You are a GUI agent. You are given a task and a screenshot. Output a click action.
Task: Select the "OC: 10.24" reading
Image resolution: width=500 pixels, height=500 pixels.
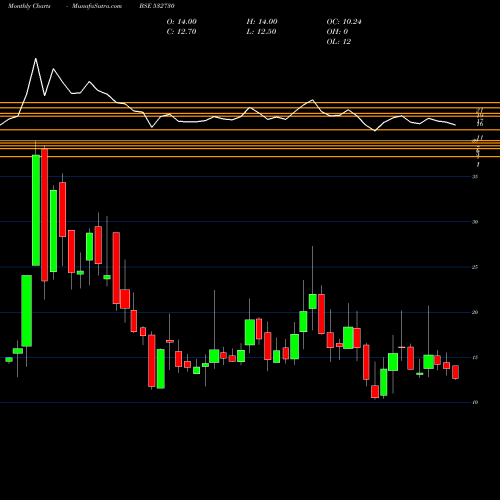344,22
